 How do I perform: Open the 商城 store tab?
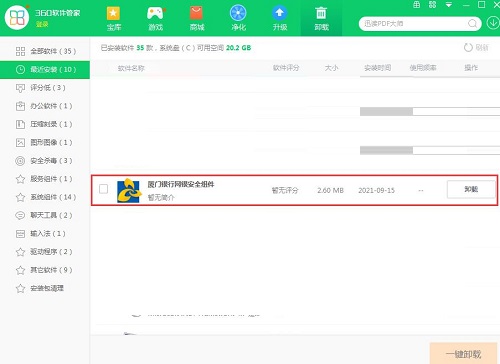(x=197, y=19)
